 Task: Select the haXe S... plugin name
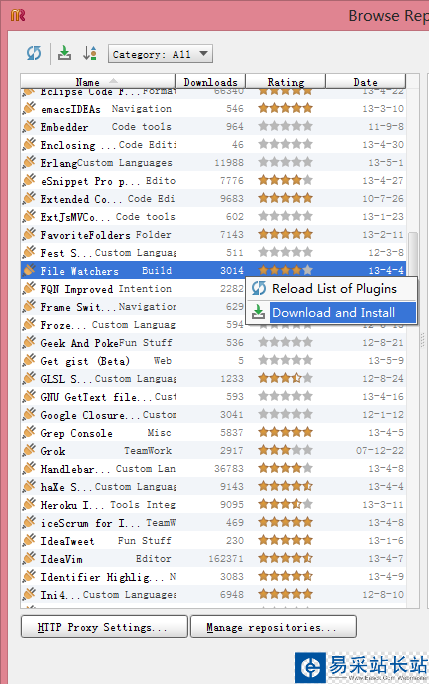point(66,487)
